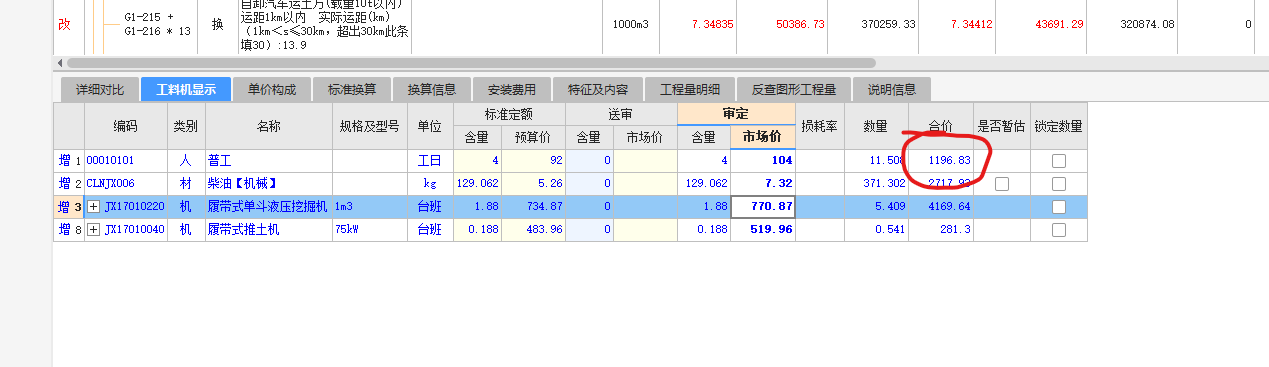
Task: Click the 合价 value 4169.64
Action: pyautogui.click(x=940, y=206)
